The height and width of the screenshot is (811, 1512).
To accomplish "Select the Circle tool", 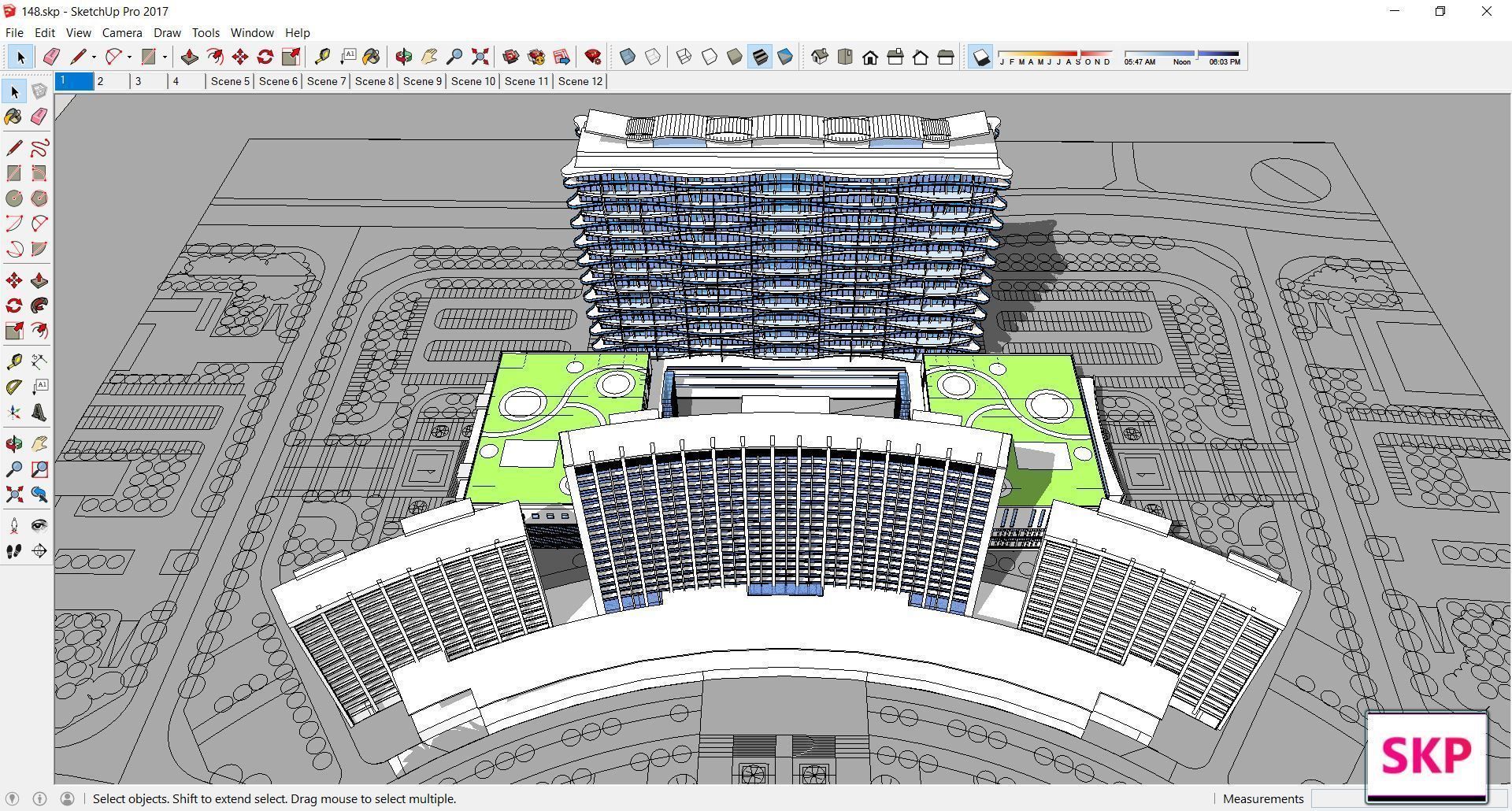I will (x=14, y=198).
